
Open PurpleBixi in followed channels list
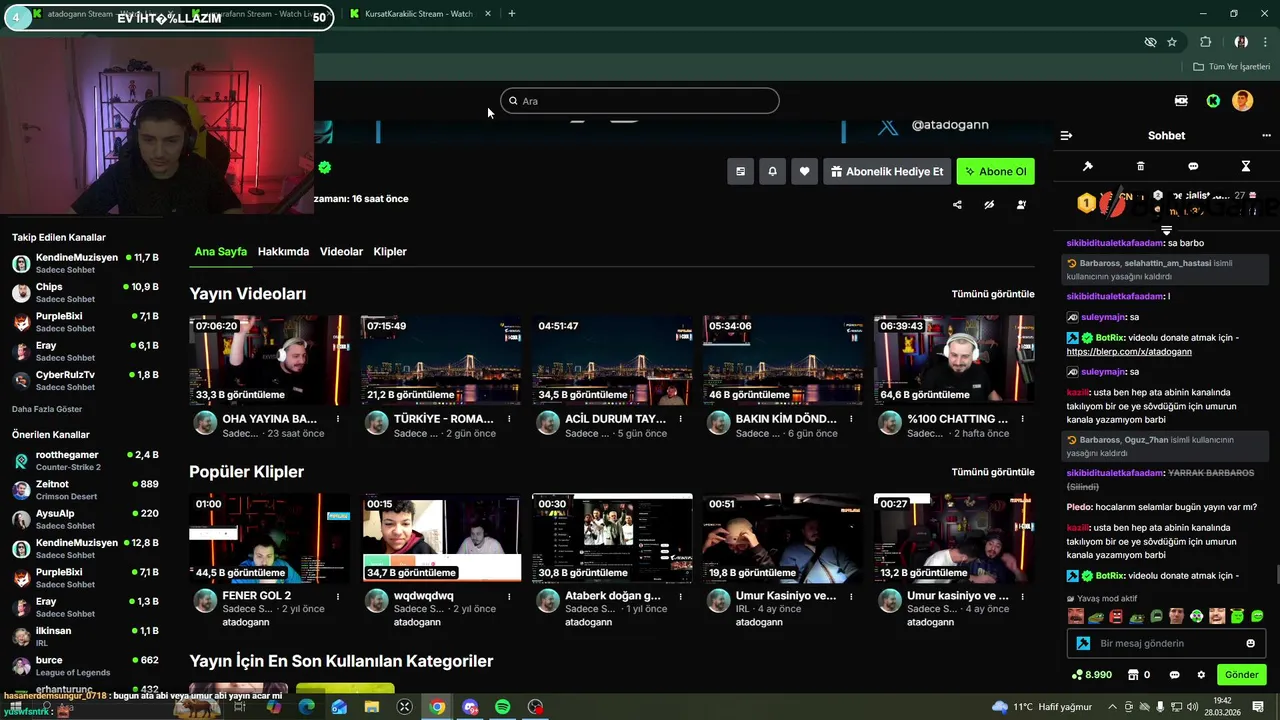pyautogui.click(x=85, y=322)
